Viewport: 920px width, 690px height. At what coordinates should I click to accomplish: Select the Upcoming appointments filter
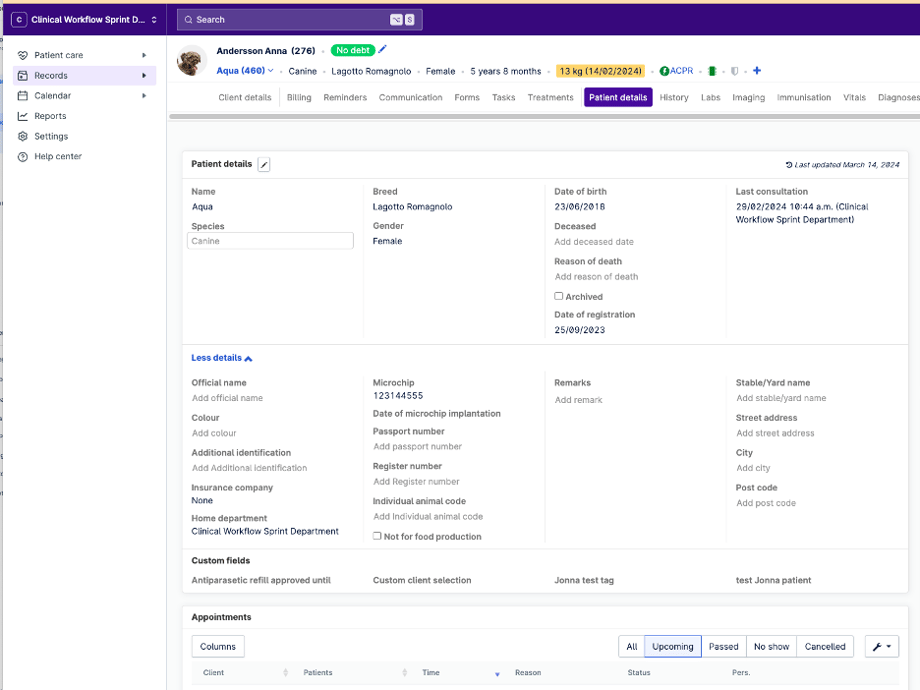coord(672,647)
